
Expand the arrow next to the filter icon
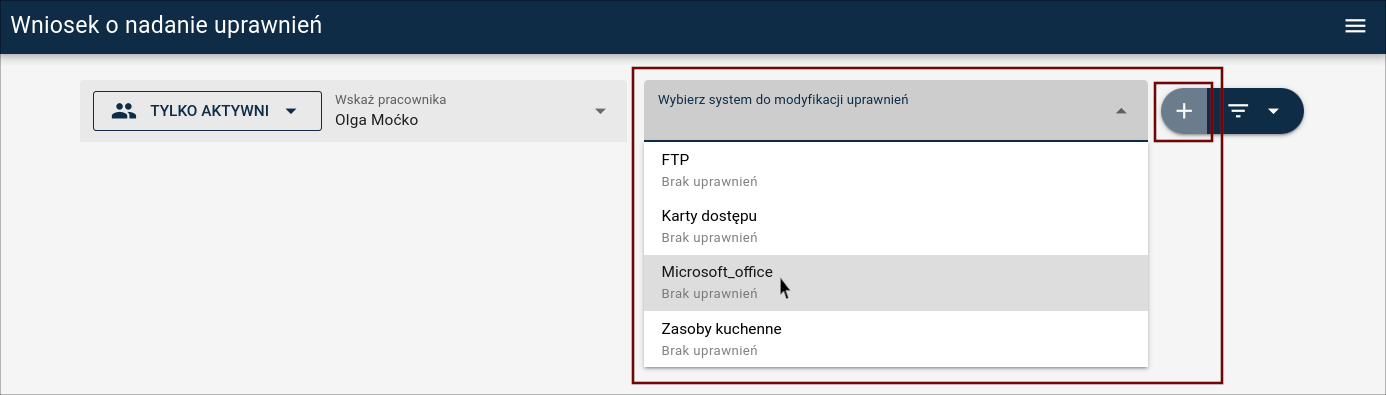point(1273,111)
